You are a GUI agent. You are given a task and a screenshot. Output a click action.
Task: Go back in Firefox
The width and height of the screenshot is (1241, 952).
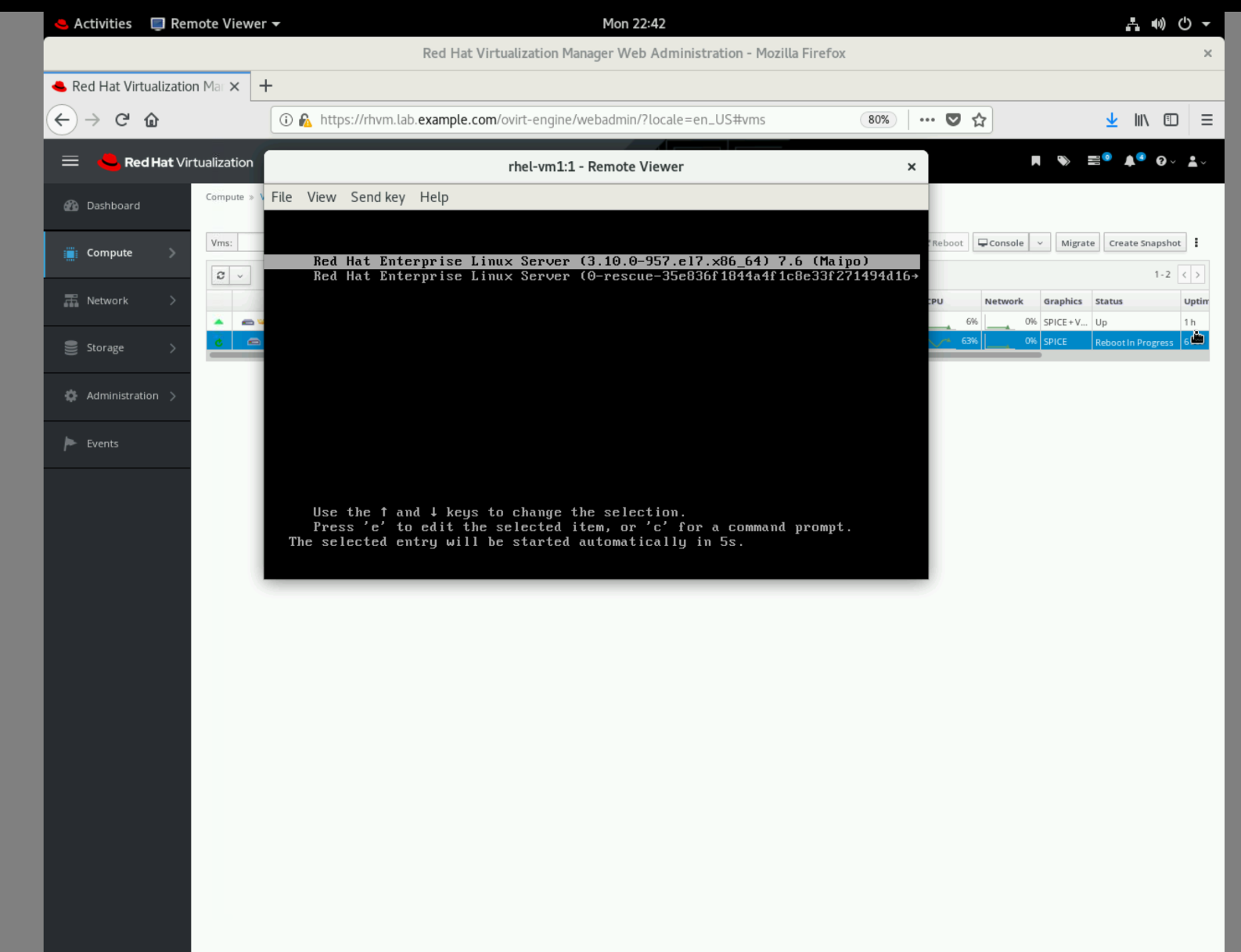pyautogui.click(x=62, y=120)
